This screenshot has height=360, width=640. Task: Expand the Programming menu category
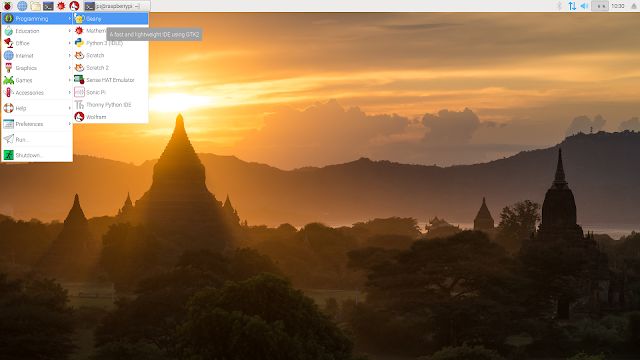(37, 18)
